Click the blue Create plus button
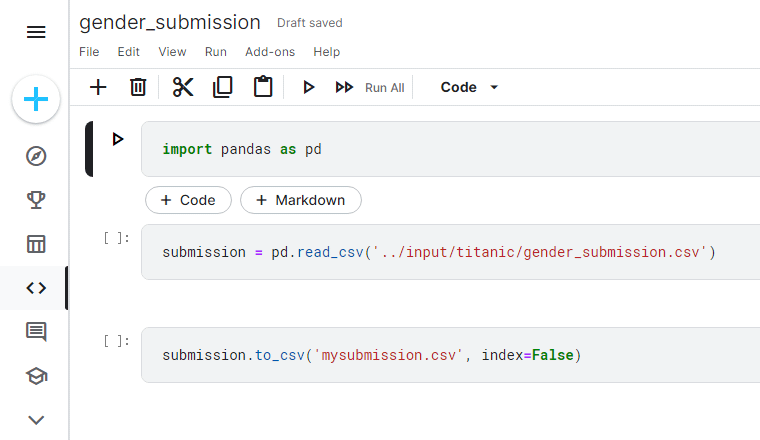 click(36, 99)
